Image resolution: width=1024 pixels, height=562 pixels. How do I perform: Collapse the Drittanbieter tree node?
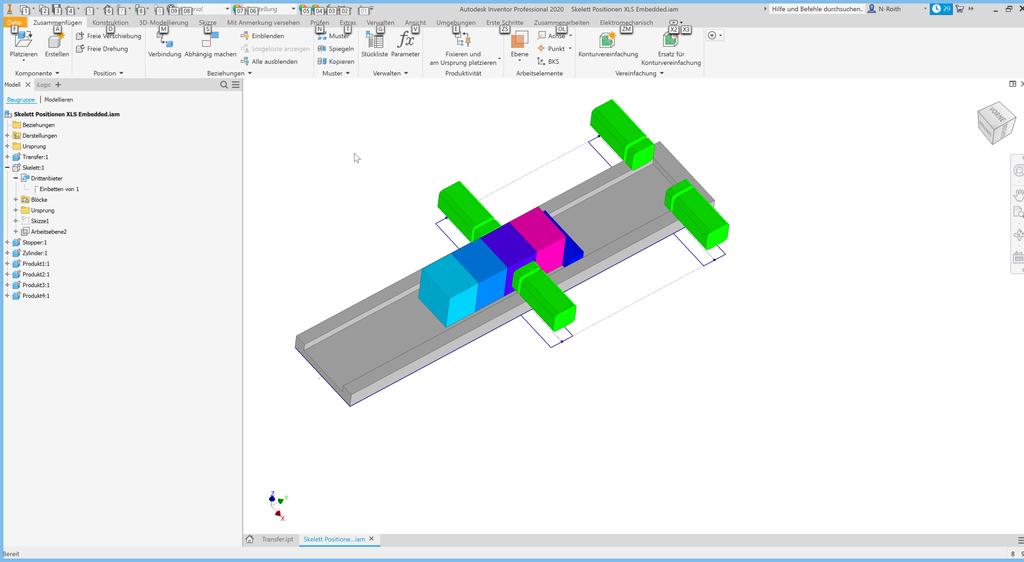(x=16, y=178)
